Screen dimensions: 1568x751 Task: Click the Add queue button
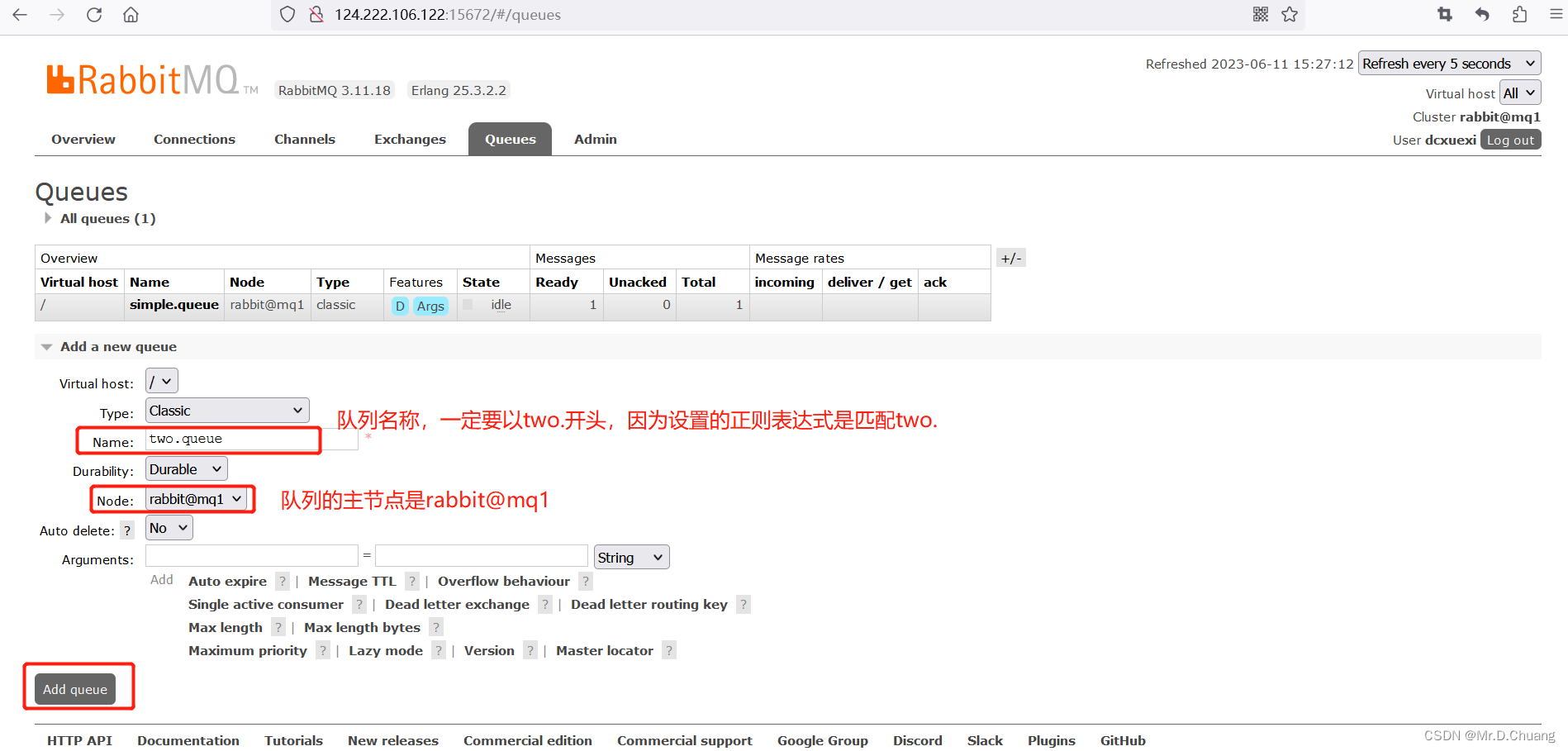[x=75, y=689]
